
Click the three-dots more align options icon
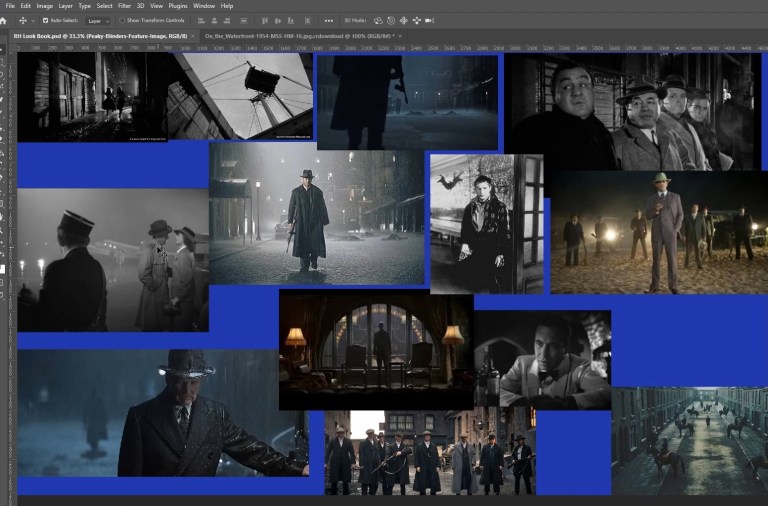[x=331, y=20]
